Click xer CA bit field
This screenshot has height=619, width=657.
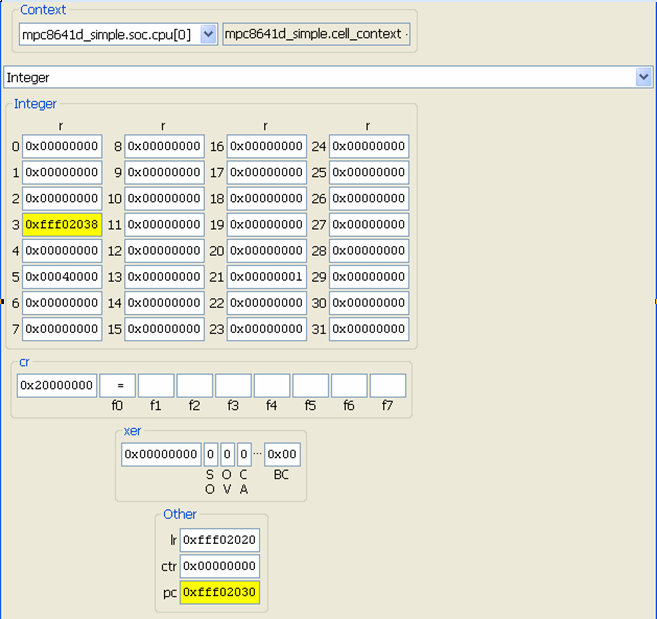coord(244,454)
